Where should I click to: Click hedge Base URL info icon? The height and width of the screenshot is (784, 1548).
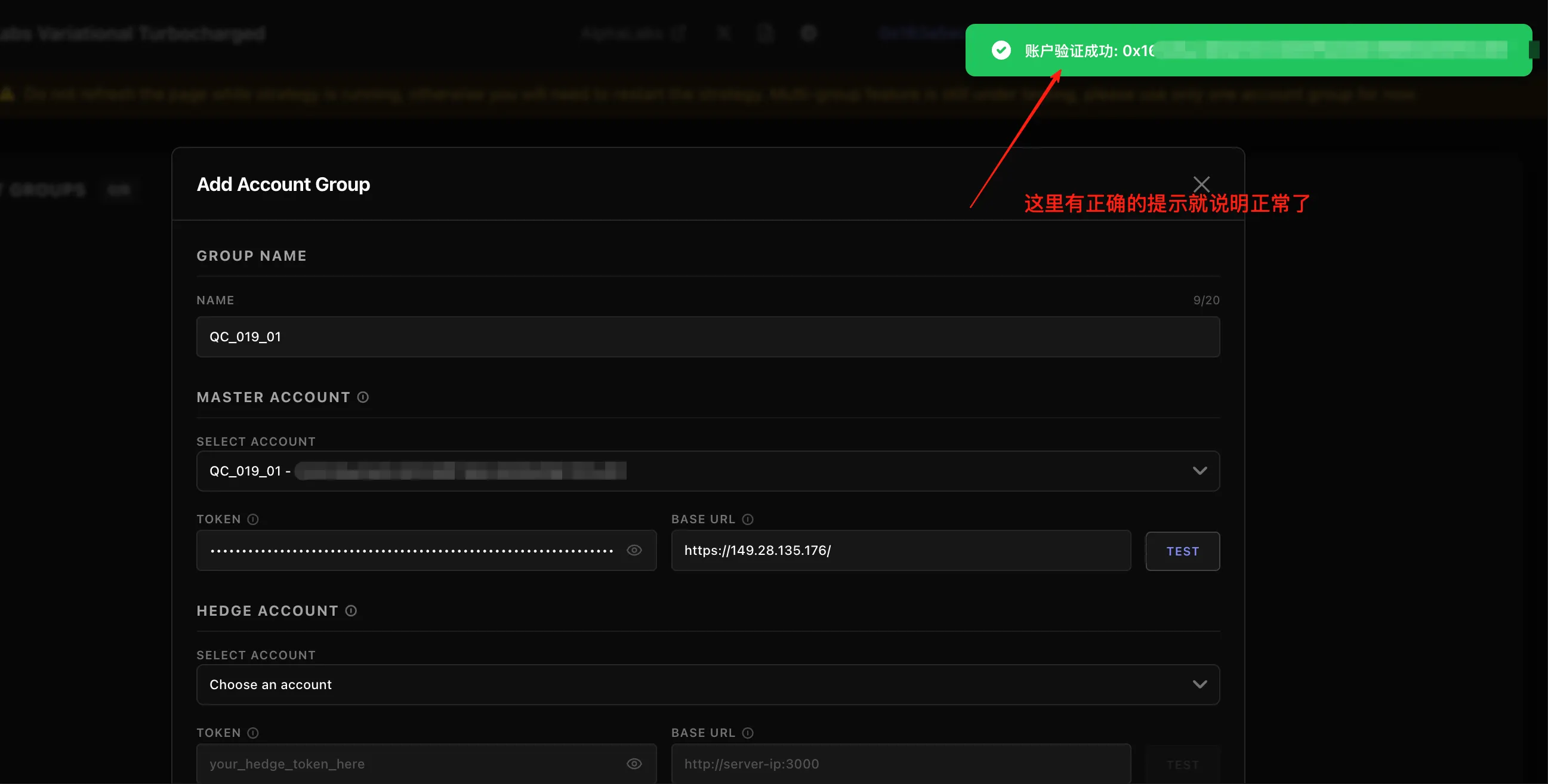(x=748, y=733)
